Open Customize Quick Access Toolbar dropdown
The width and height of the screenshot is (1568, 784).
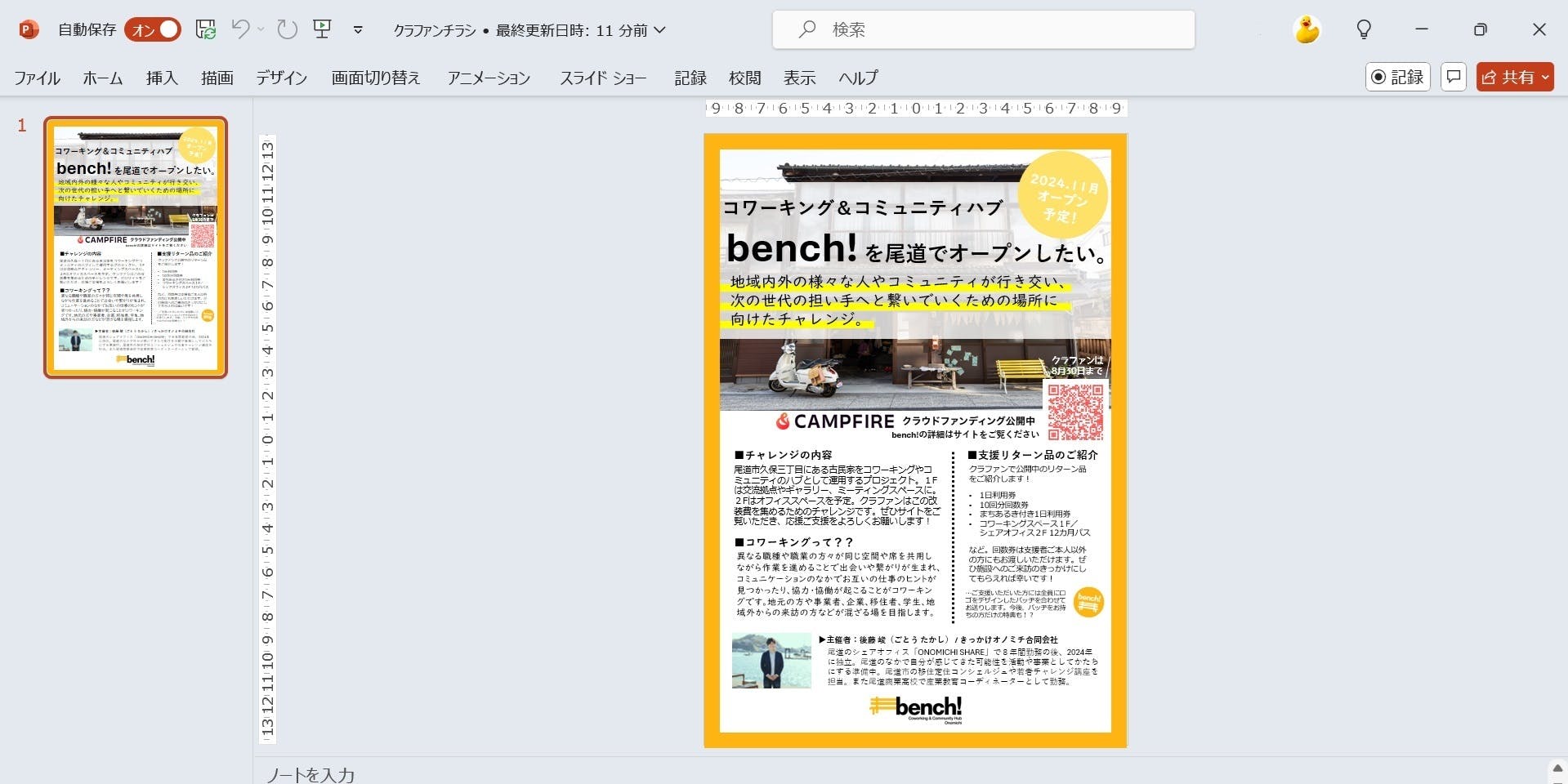coord(358,29)
